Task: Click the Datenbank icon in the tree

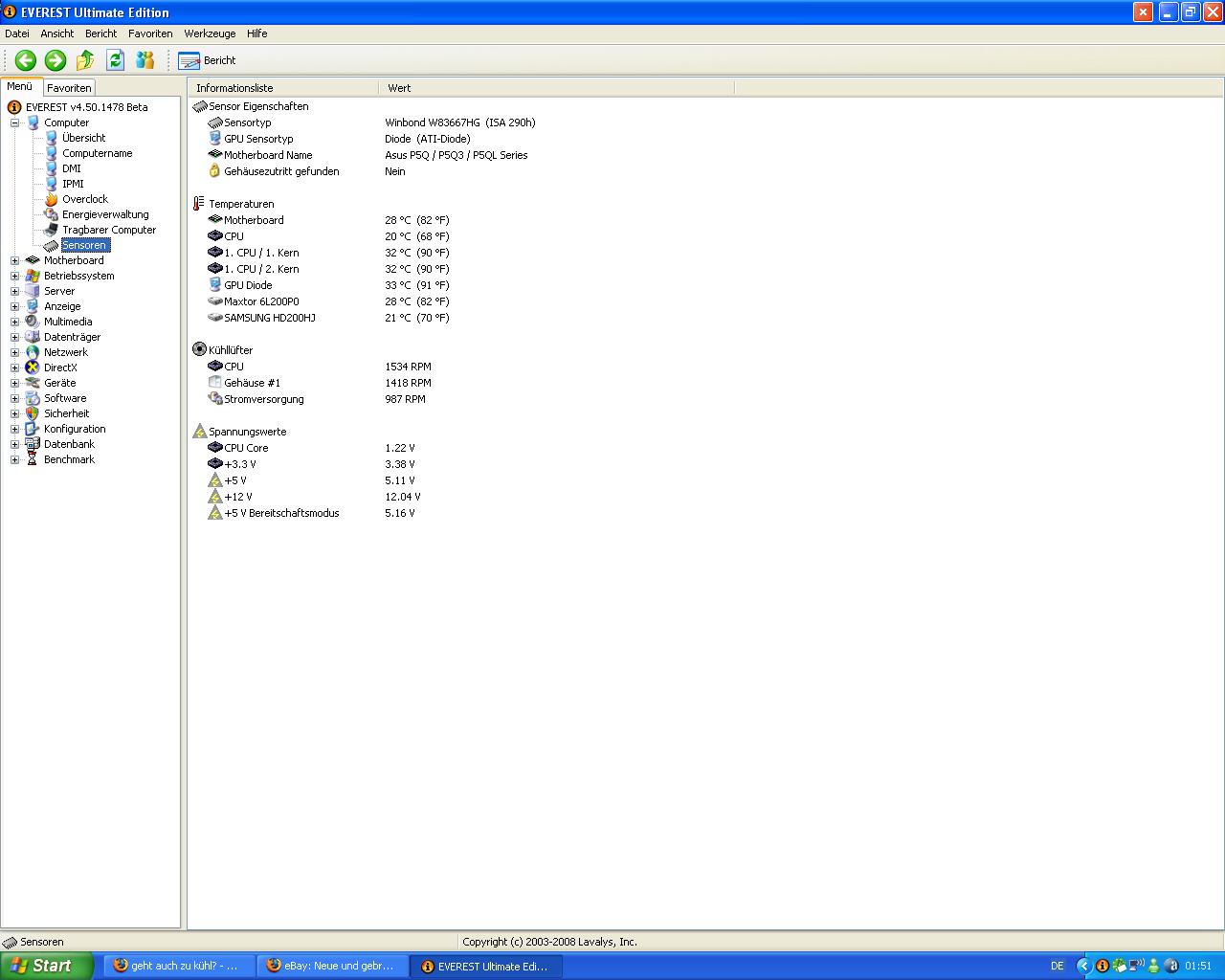Action: 33,444
